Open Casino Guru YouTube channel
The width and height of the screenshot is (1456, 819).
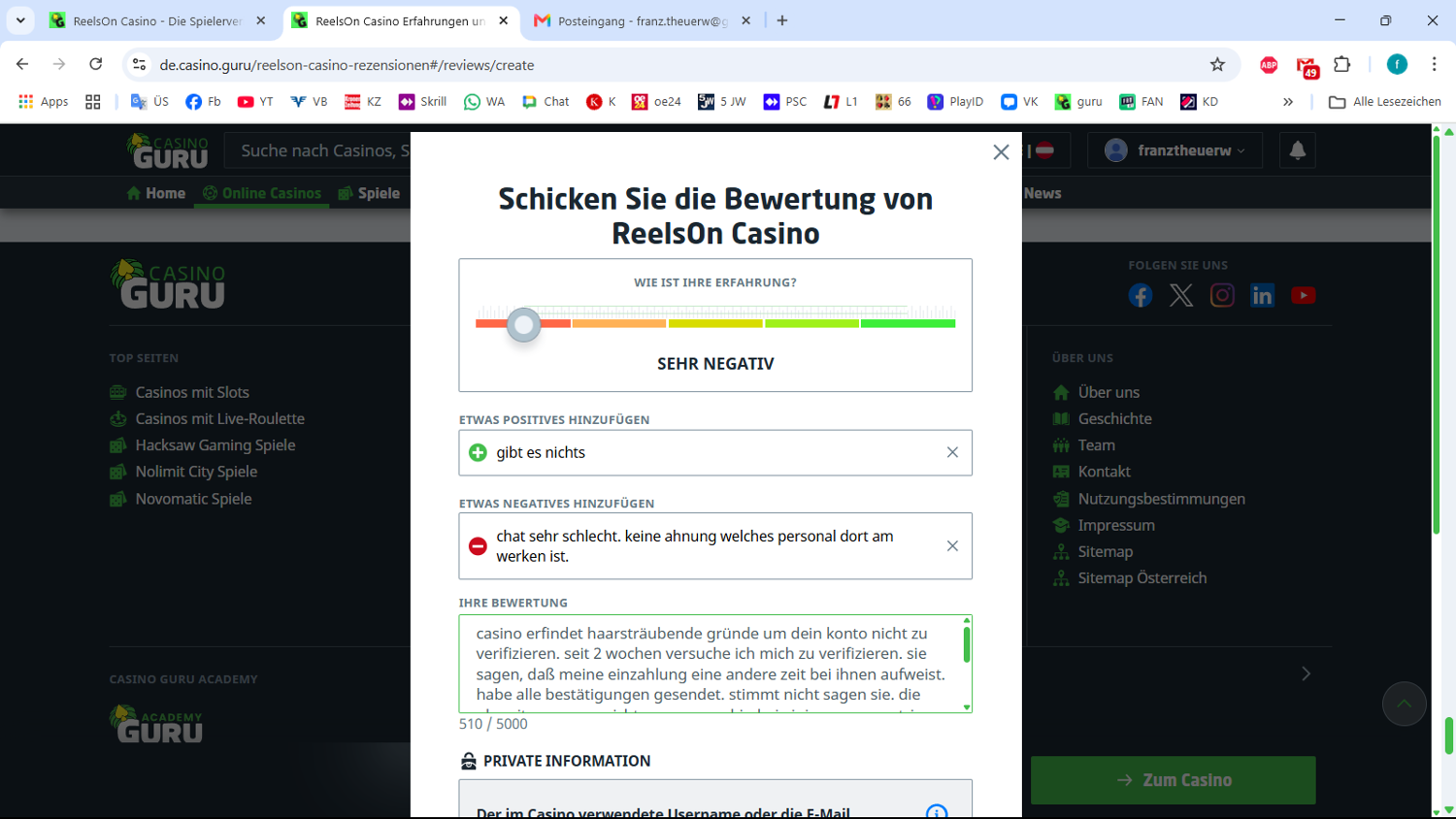(1304, 295)
